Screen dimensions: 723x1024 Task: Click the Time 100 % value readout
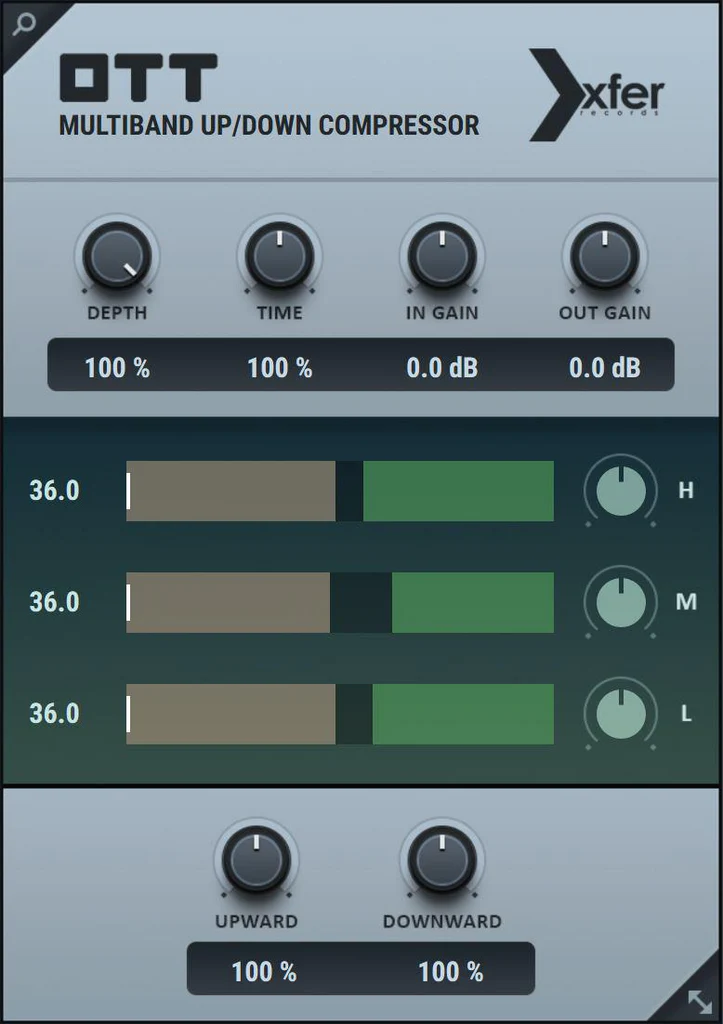pyautogui.click(x=280, y=368)
